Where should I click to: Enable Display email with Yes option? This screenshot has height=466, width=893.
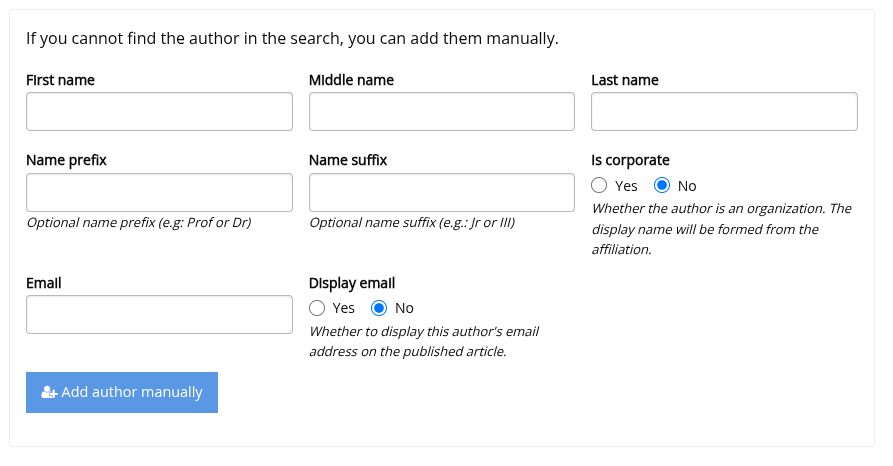point(317,308)
